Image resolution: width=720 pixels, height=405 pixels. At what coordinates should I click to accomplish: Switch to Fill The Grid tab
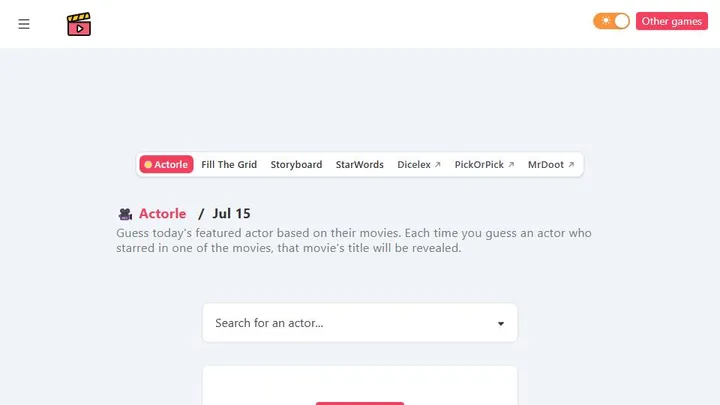(229, 164)
